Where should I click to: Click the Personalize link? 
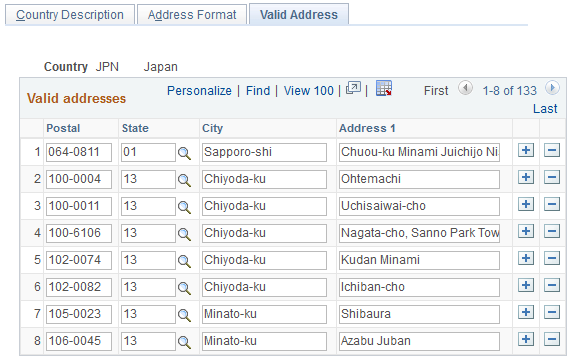pyautogui.click(x=199, y=91)
